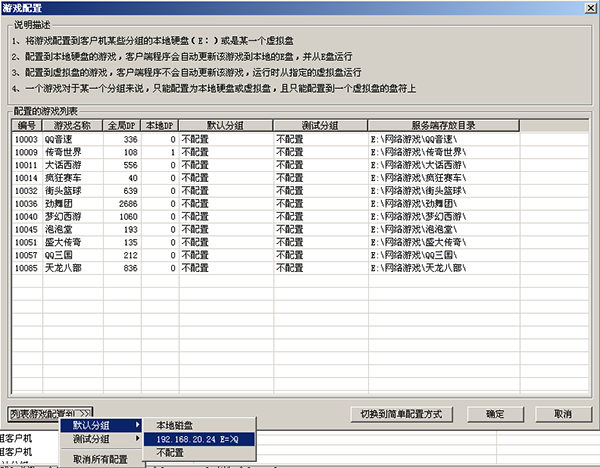Expand the 测试分组 submenu item

click(100, 440)
